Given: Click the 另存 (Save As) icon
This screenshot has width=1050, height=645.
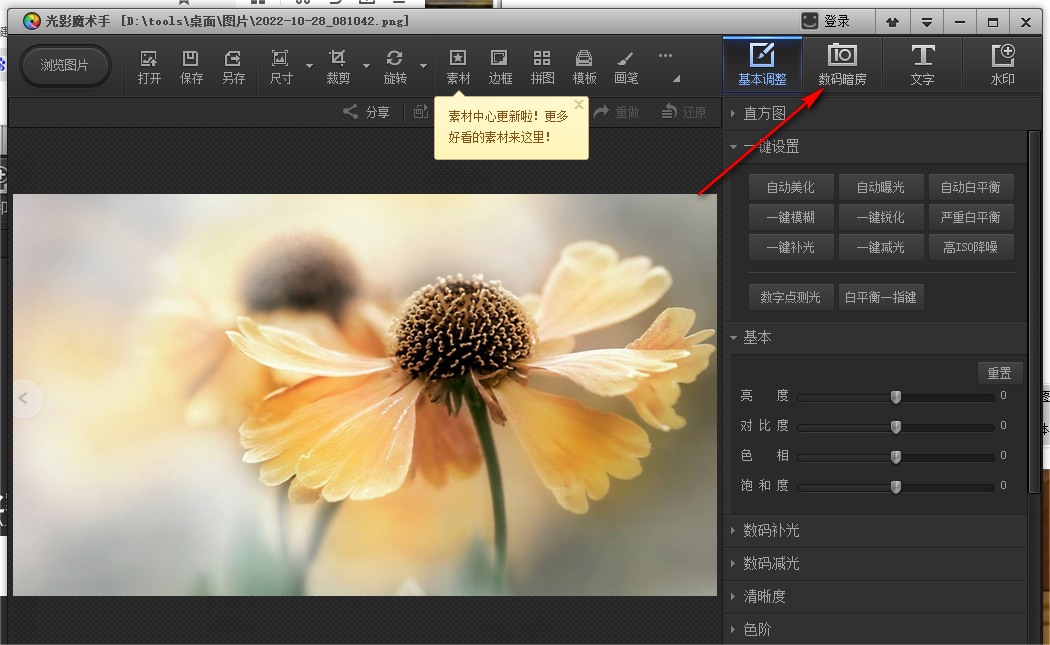Looking at the screenshot, I should 233,66.
